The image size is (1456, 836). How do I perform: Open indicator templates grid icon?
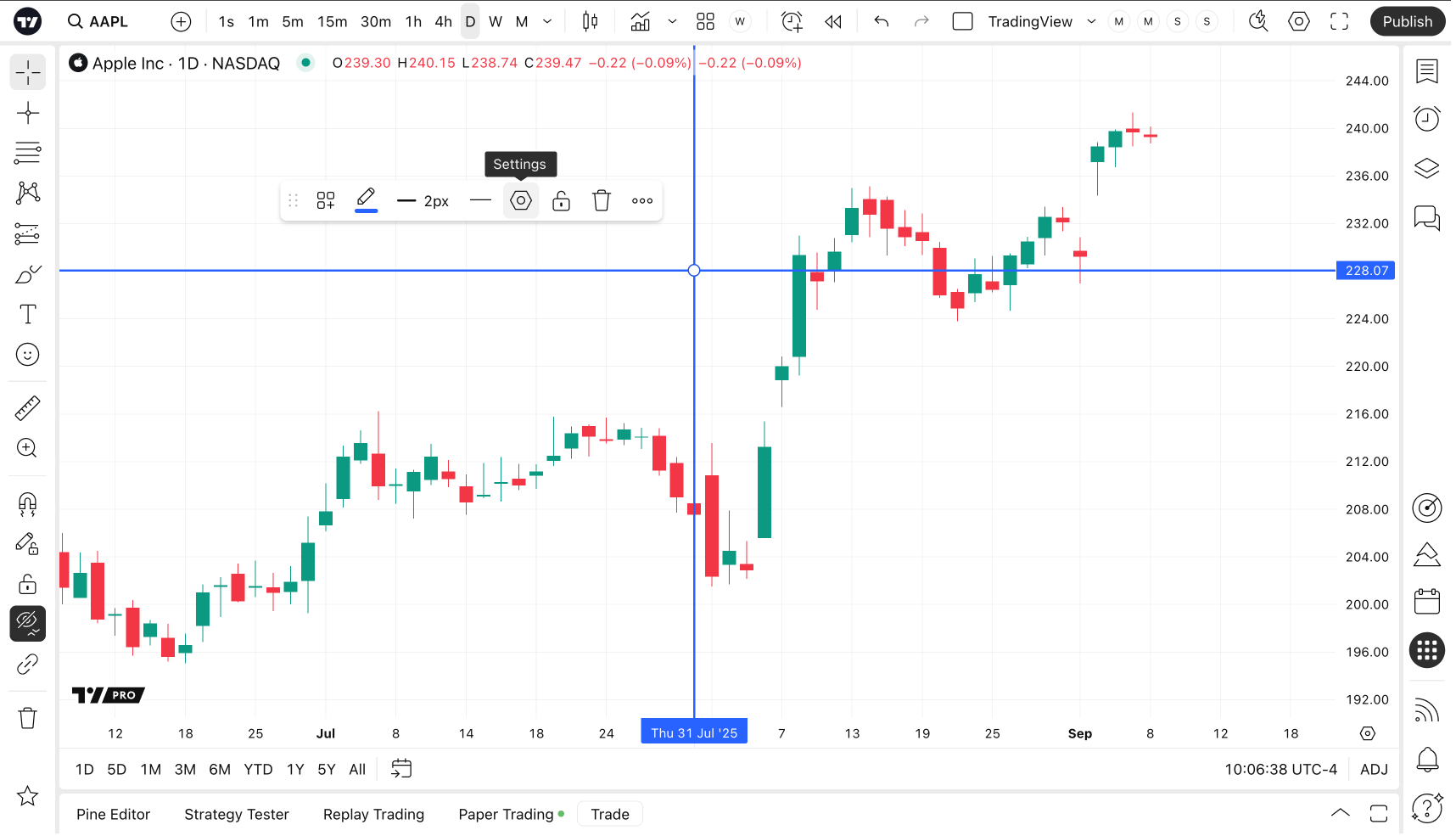point(705,22)
